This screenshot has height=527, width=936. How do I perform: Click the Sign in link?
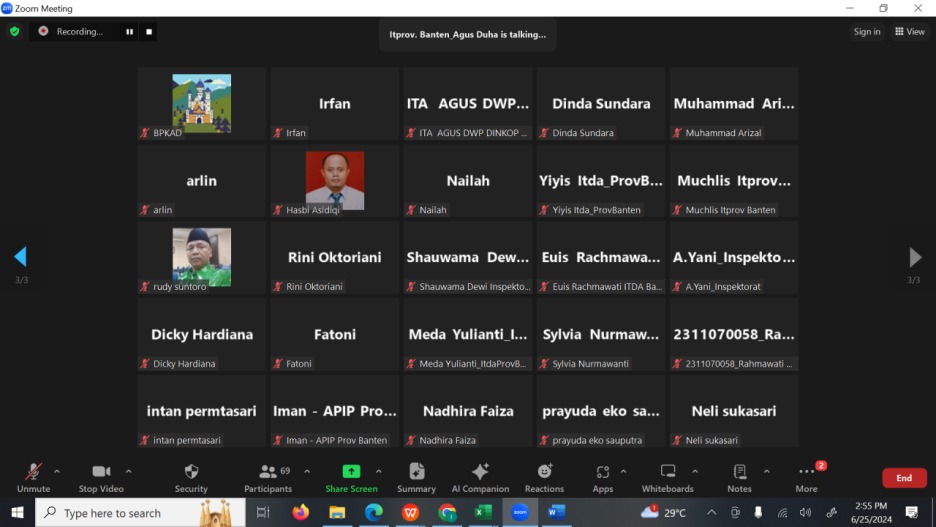pos(867,31)
